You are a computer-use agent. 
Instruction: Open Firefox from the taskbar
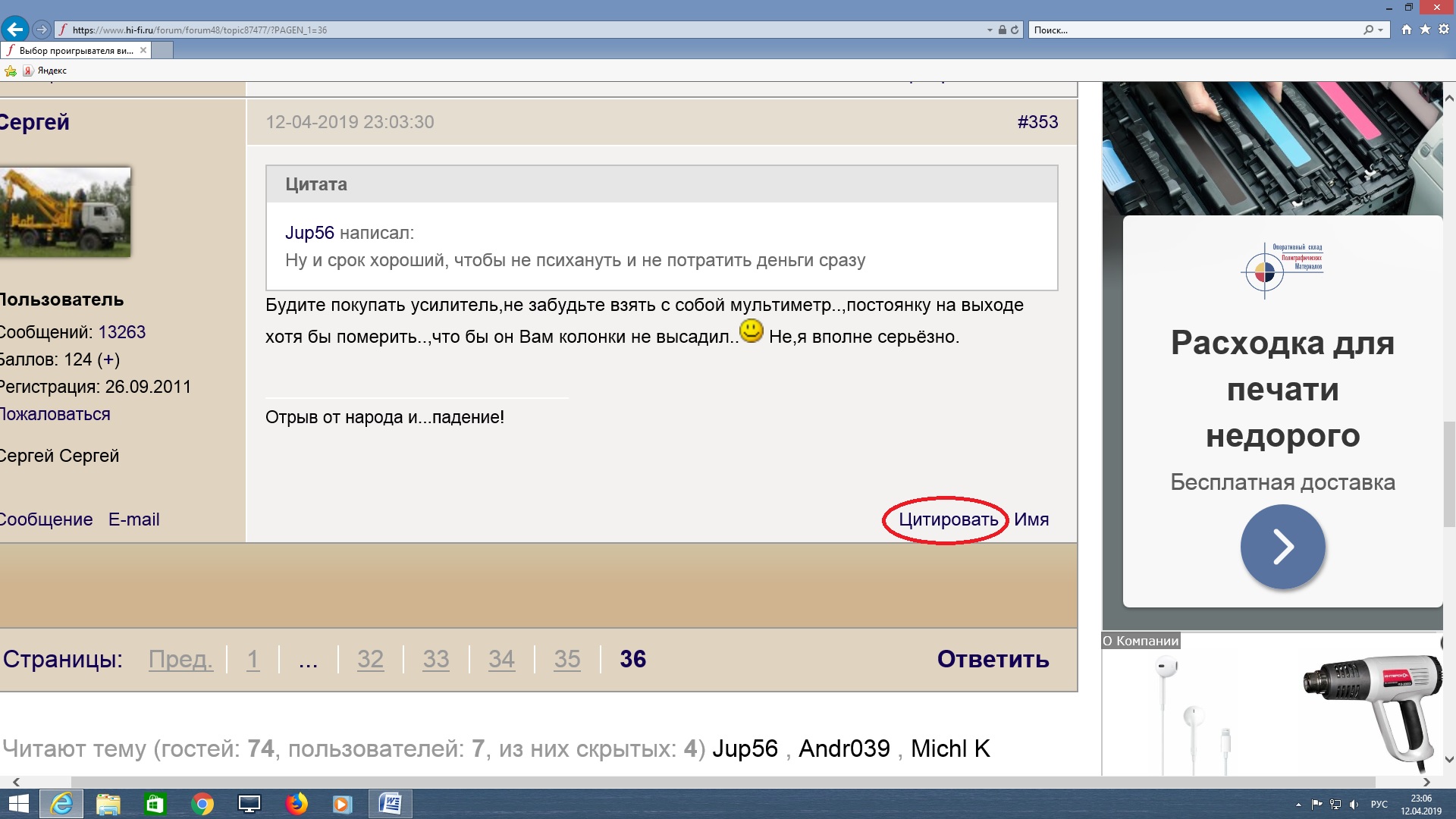(x=297, y=803)
